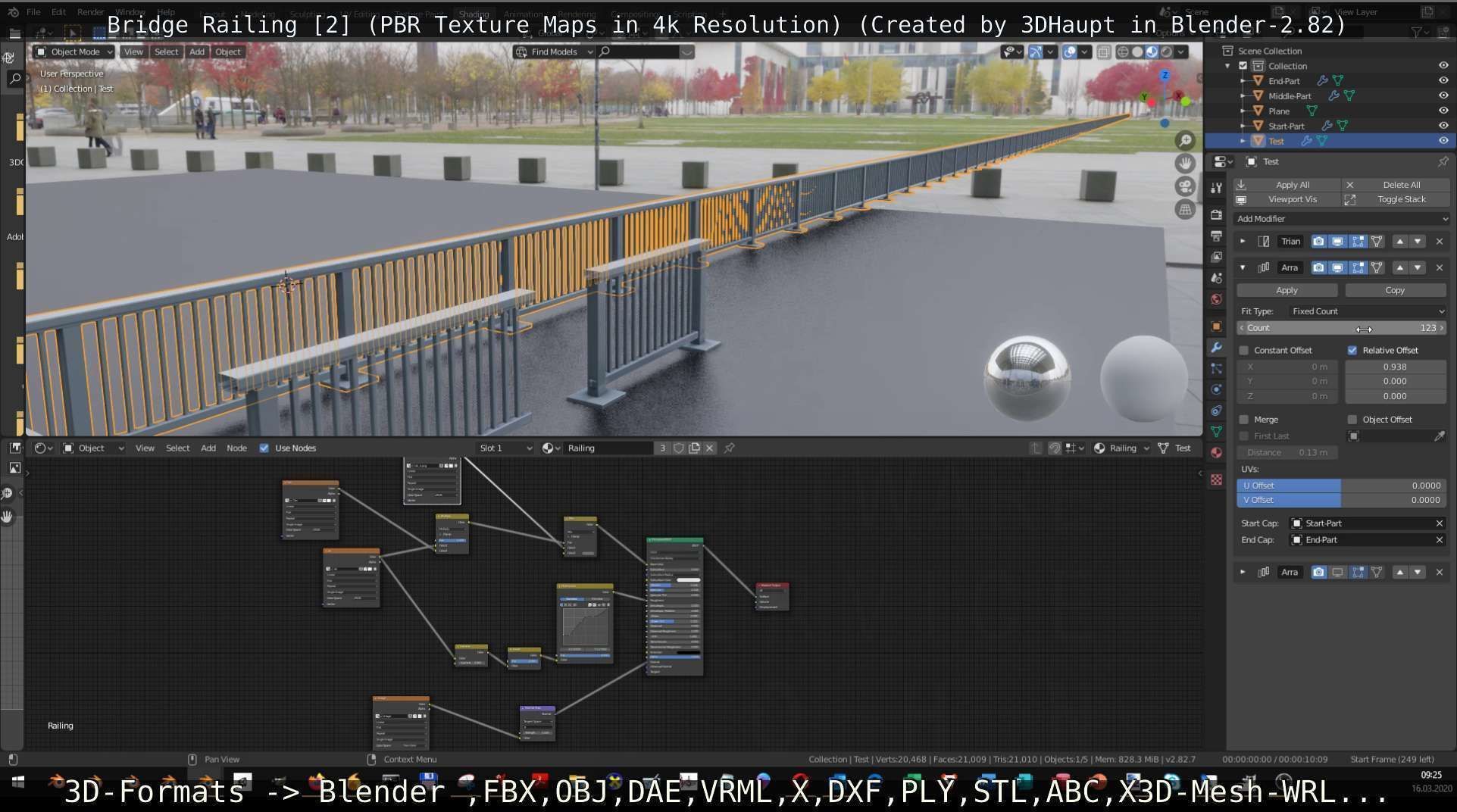1457x812 pixels.
Task: Open the Tool properties tab
Action: click(x=1216, y=188)
